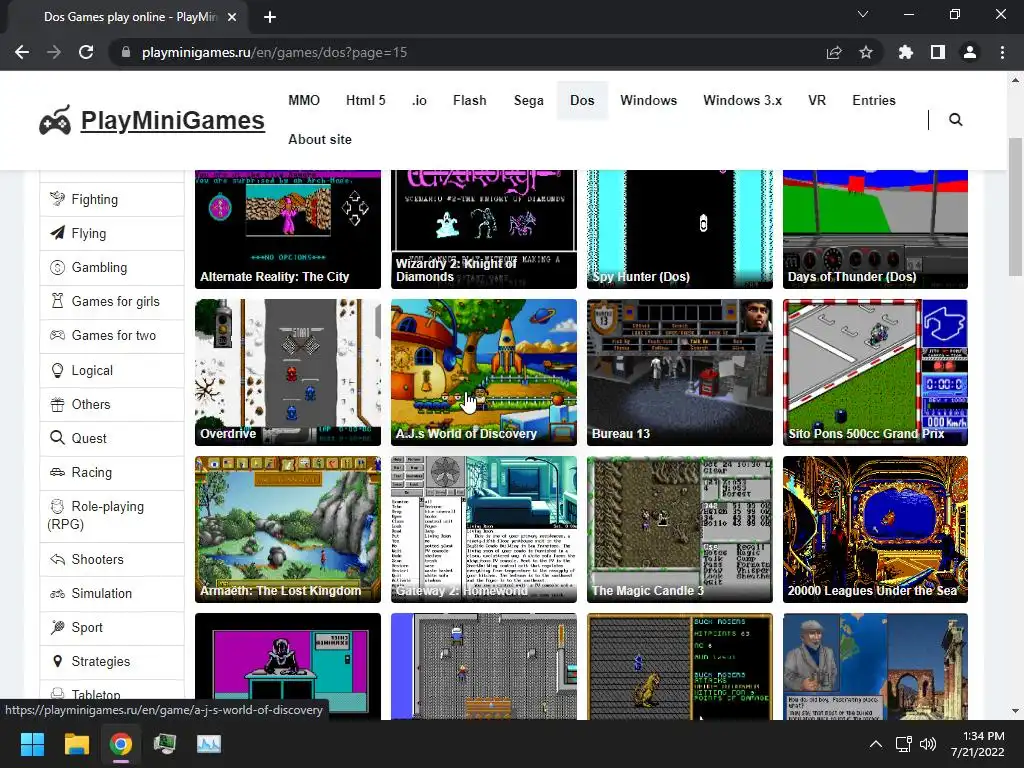Screen dimensions: 1024x768
Task: Open Sito Pons 500cc Grand Prix game
Action: tap(875, 372)
